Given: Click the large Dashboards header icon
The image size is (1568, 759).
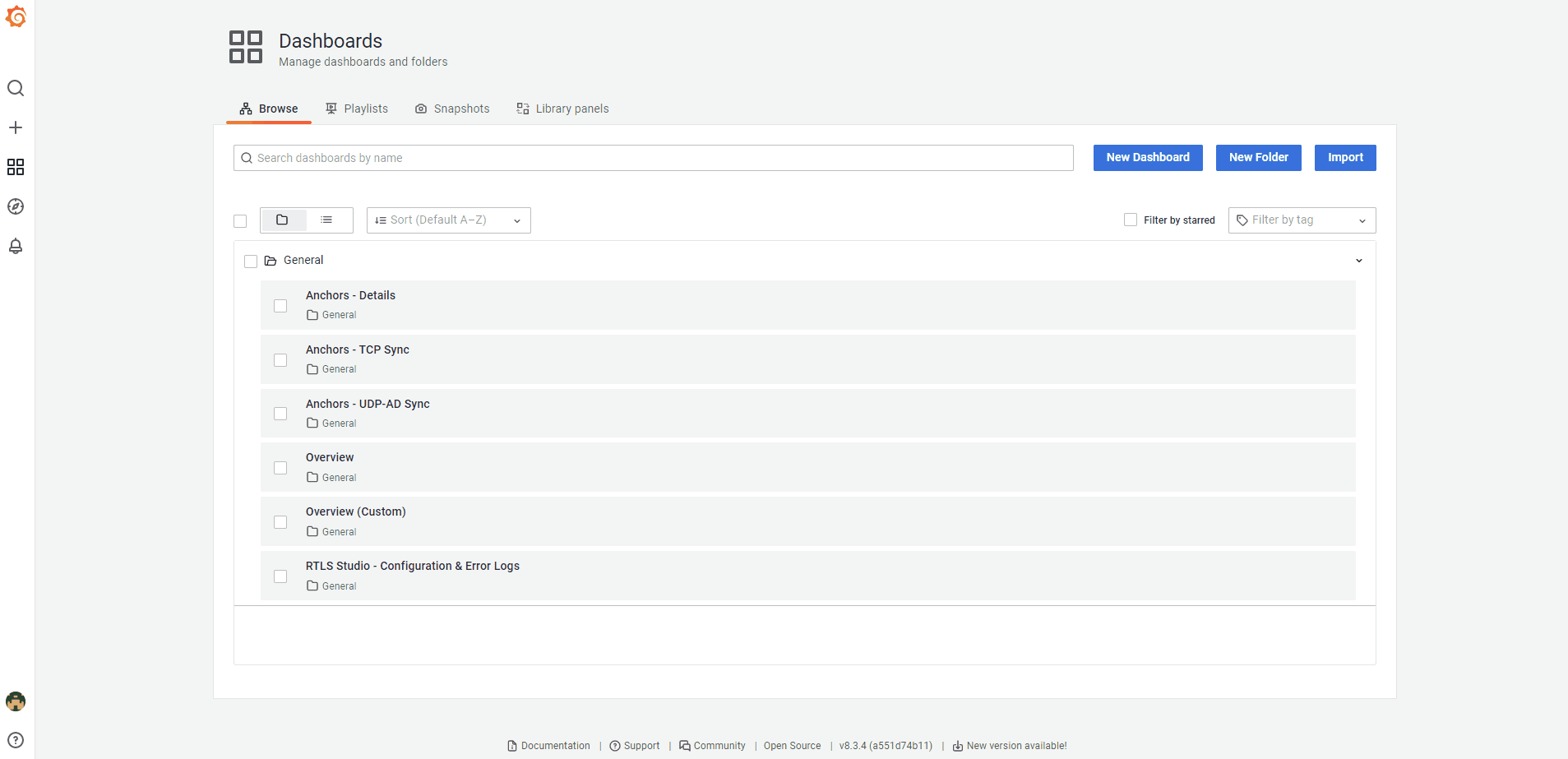Looking at the screenshot, I should pyautogui.click(x=246, y=47).
